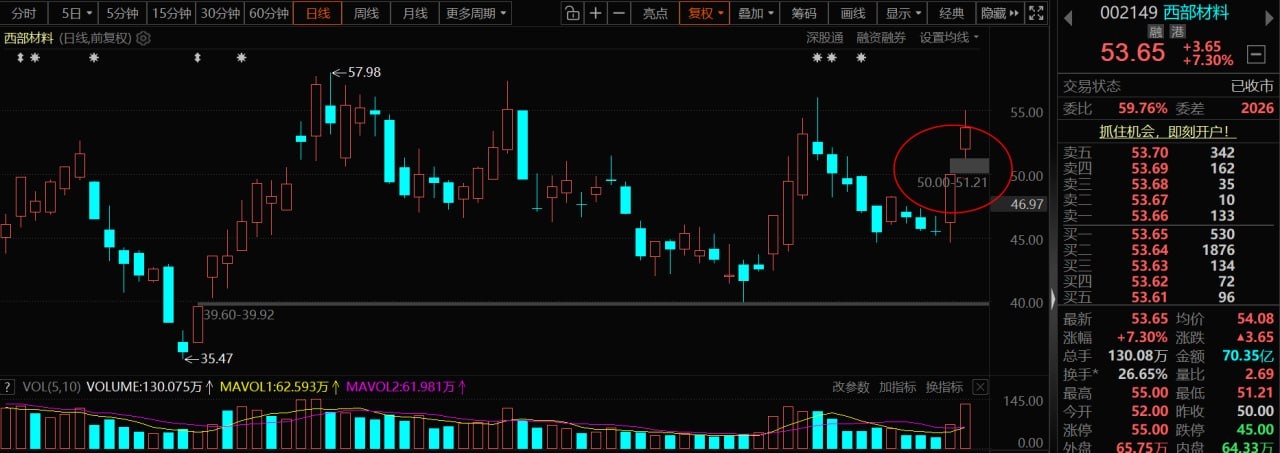Toggle the 亮点 highlights button
The height and width of the screenshot is (453, 1280).
pyautogui.click(x=655, y=13)
